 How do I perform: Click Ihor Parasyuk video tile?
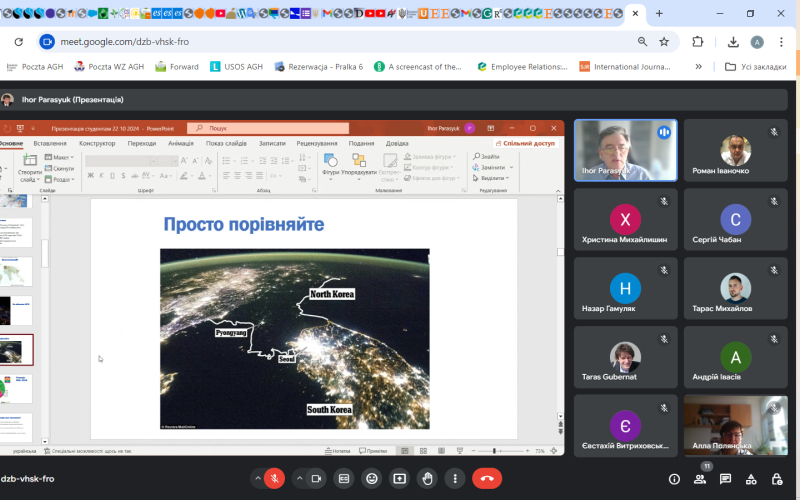point(626,151)
